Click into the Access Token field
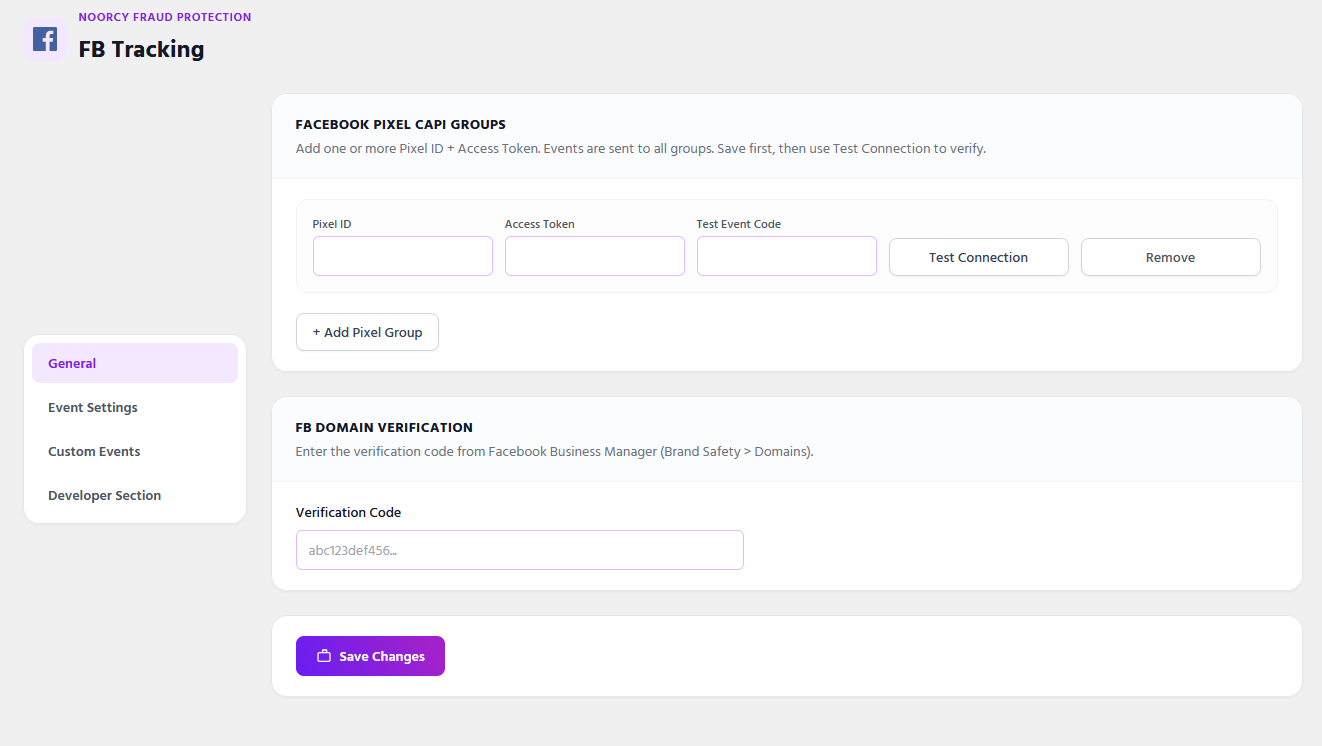This screenshot has width=1322, height=746. coord(595,256)
